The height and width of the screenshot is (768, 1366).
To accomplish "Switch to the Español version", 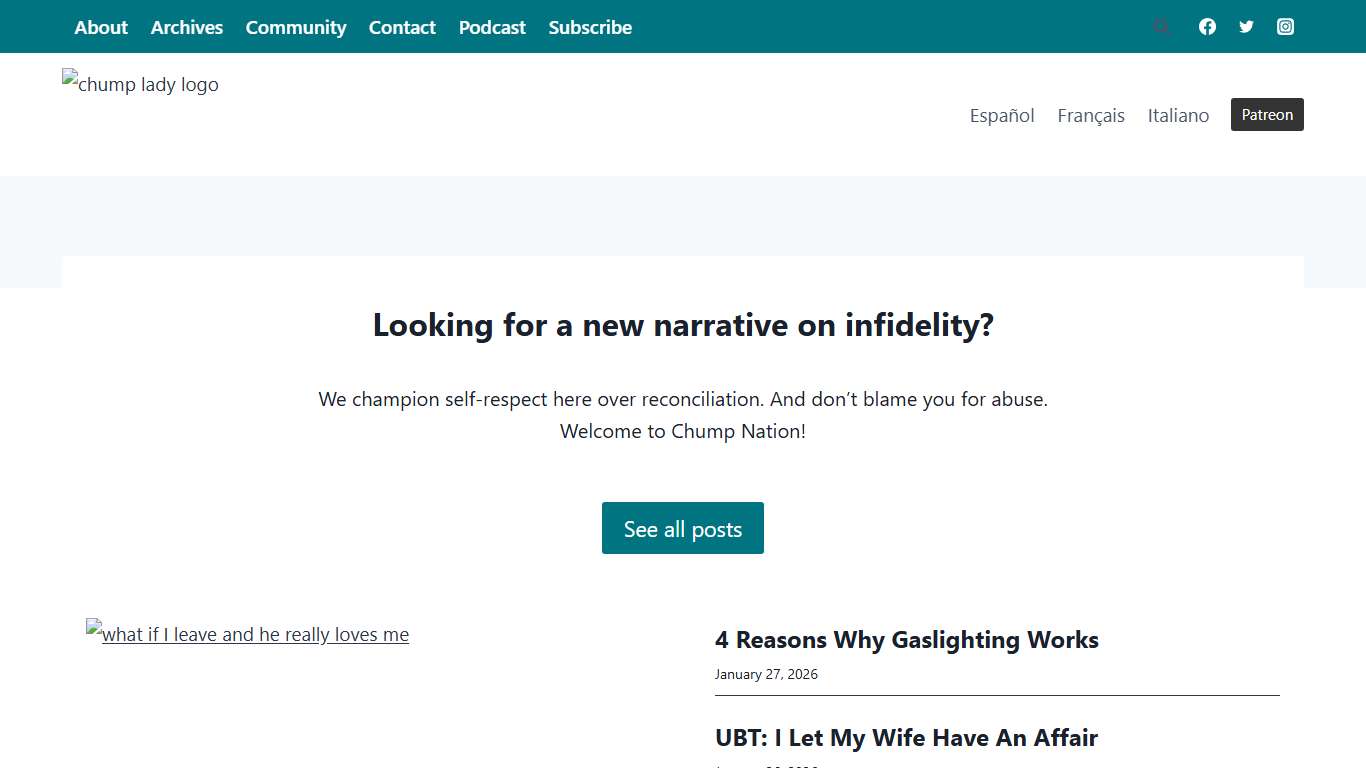I will (x=1002, y=115).
